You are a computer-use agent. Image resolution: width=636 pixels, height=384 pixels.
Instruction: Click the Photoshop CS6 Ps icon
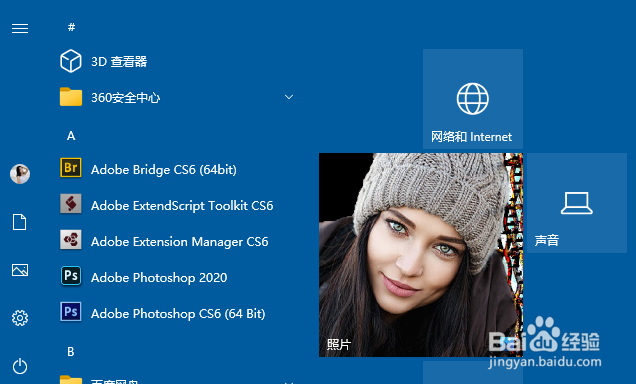point(71,312)
